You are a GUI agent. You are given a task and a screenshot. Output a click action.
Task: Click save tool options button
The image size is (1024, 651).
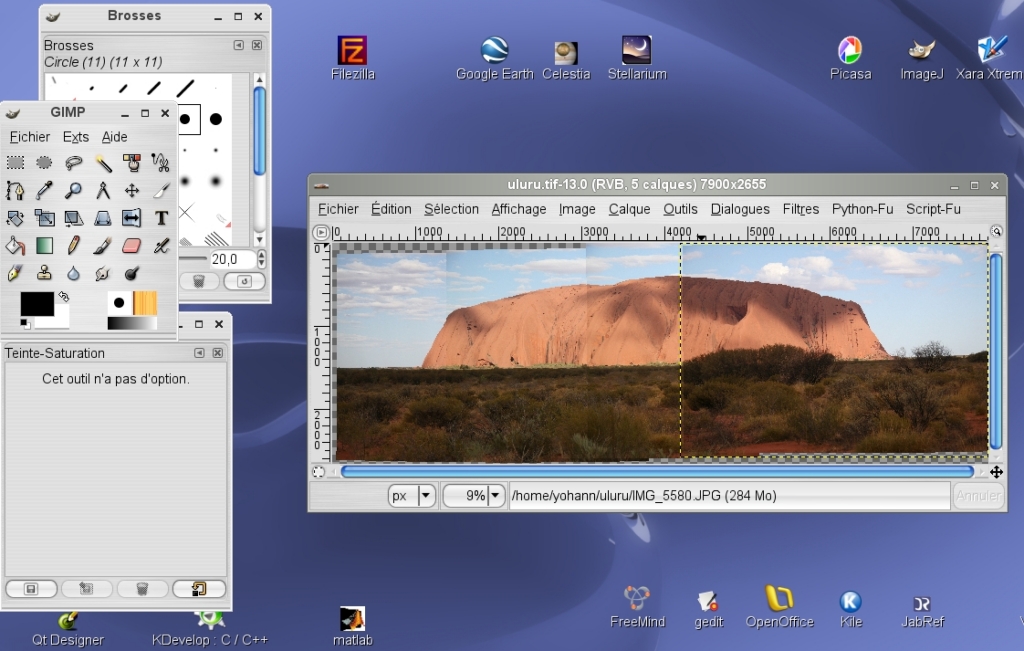point(31,589)
